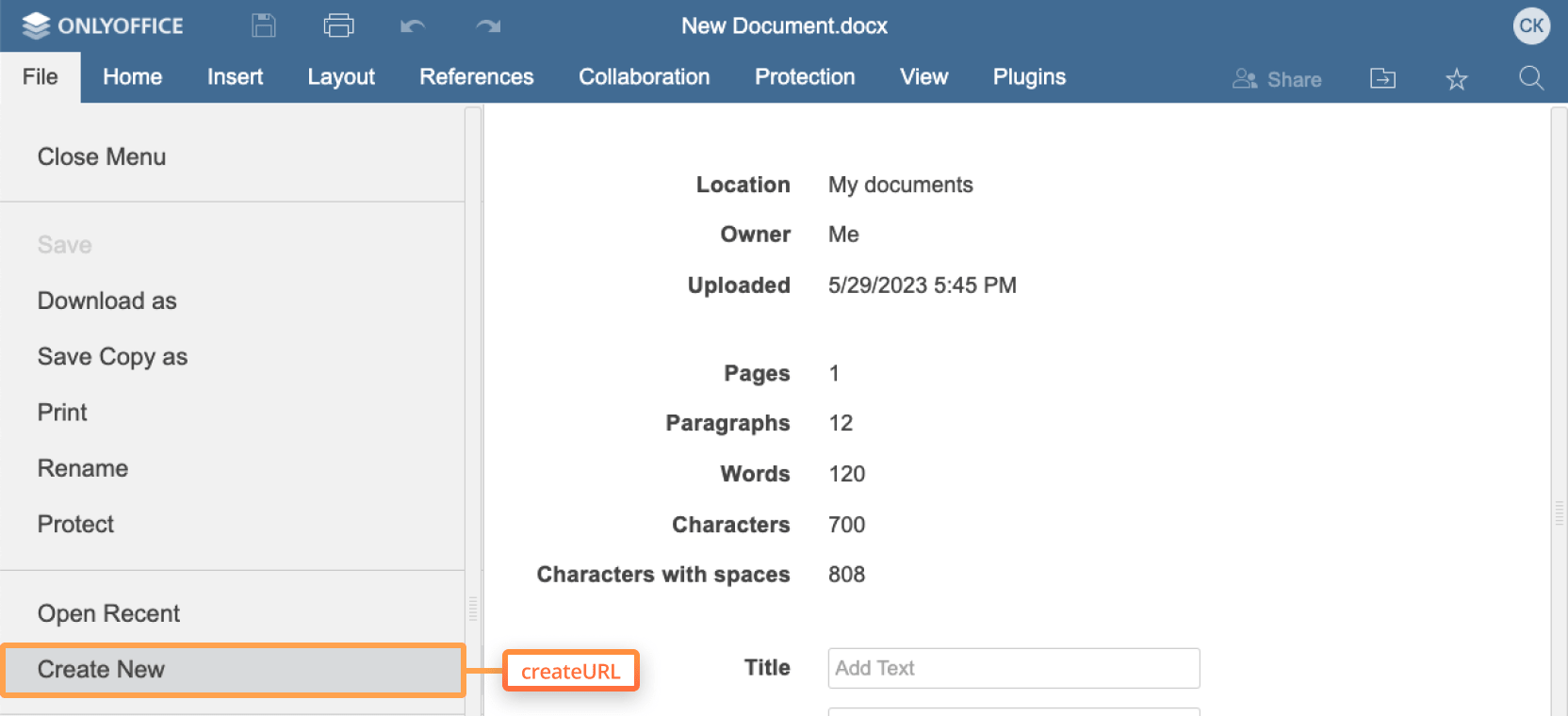1568x716 pixels.
Task: Click the Undo arrow icon
Action: 413,26
